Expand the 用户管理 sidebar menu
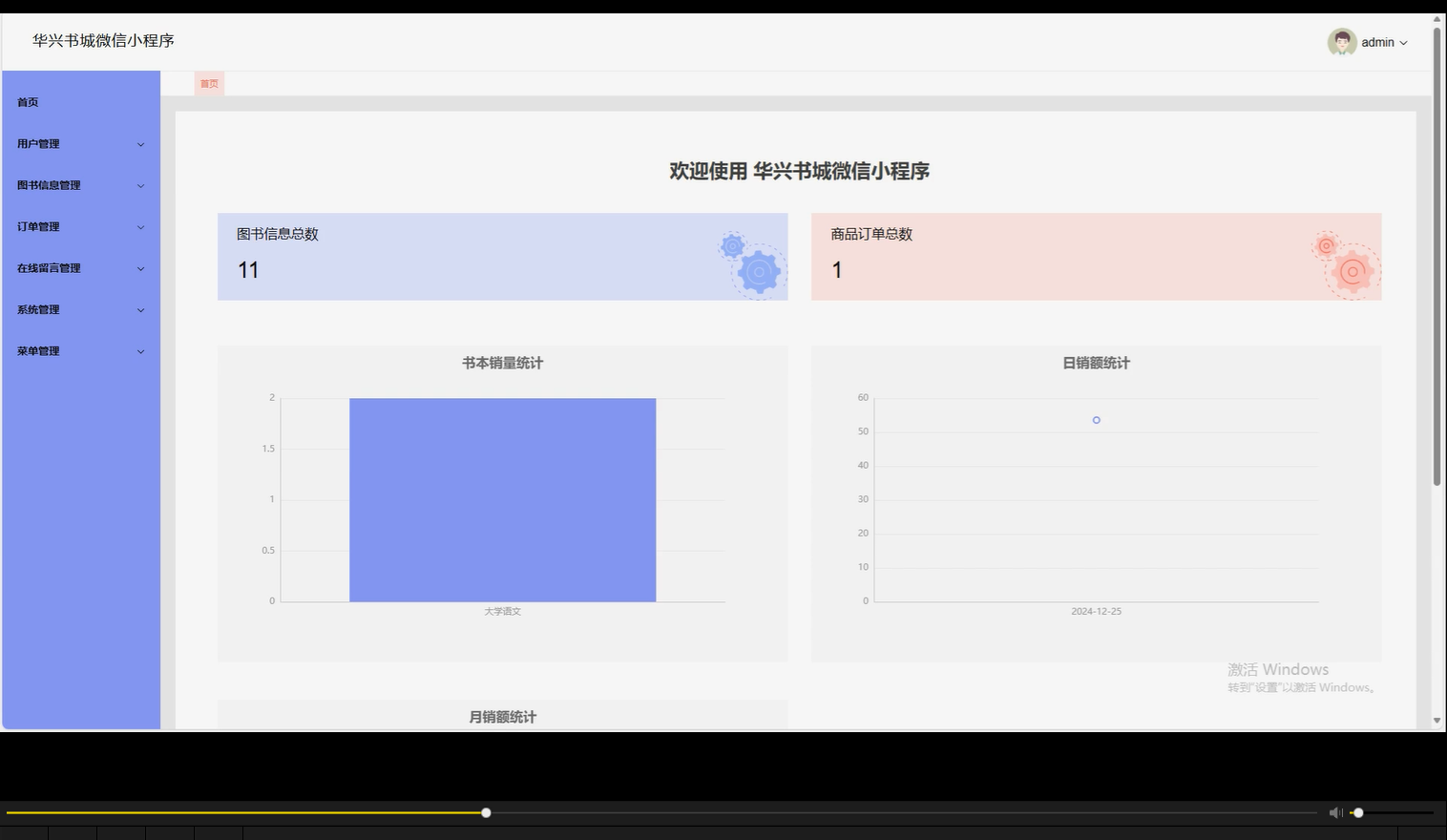 [81, 144]
